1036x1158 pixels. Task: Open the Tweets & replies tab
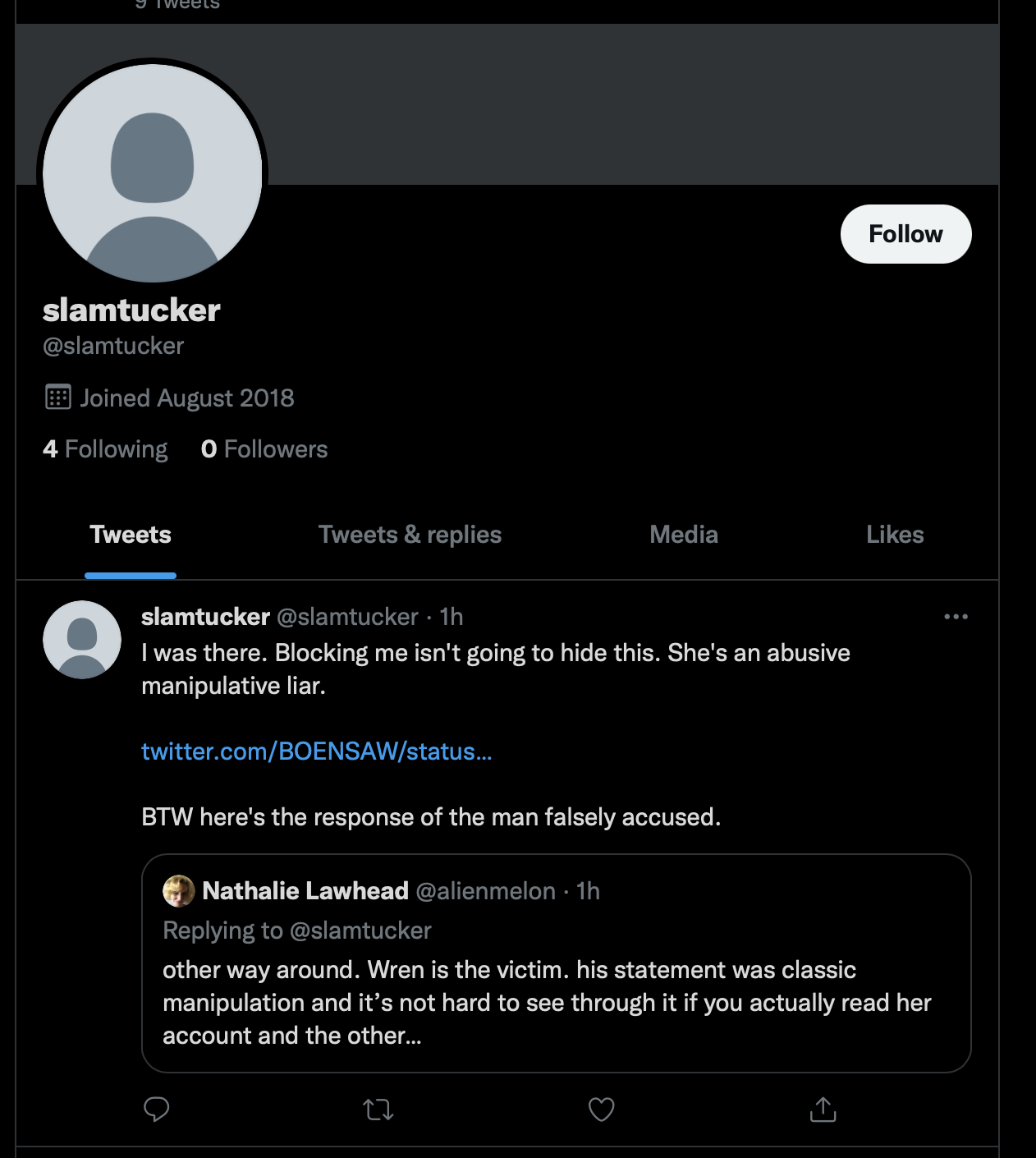click(410, 535)
